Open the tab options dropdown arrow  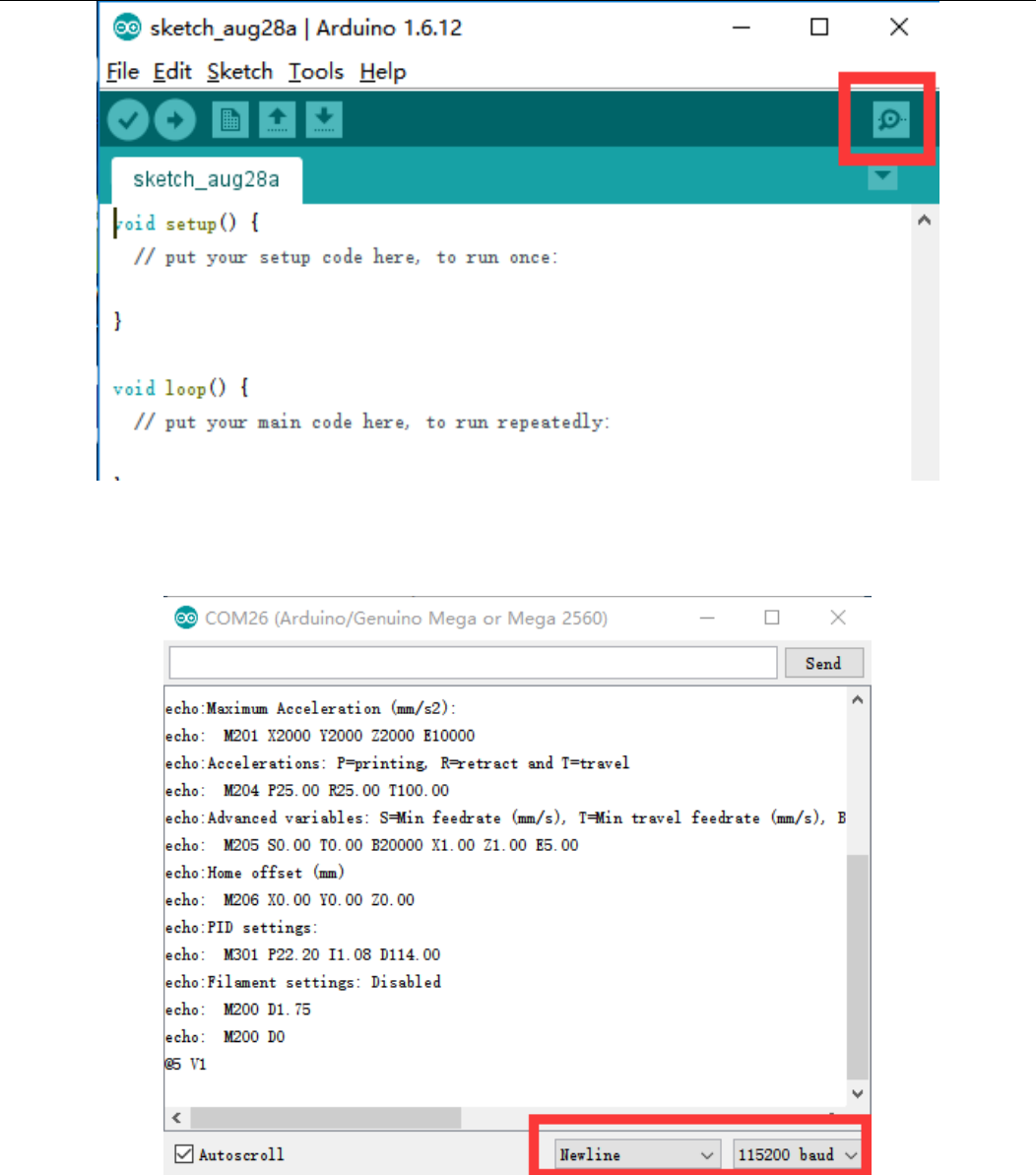[882, 177]
